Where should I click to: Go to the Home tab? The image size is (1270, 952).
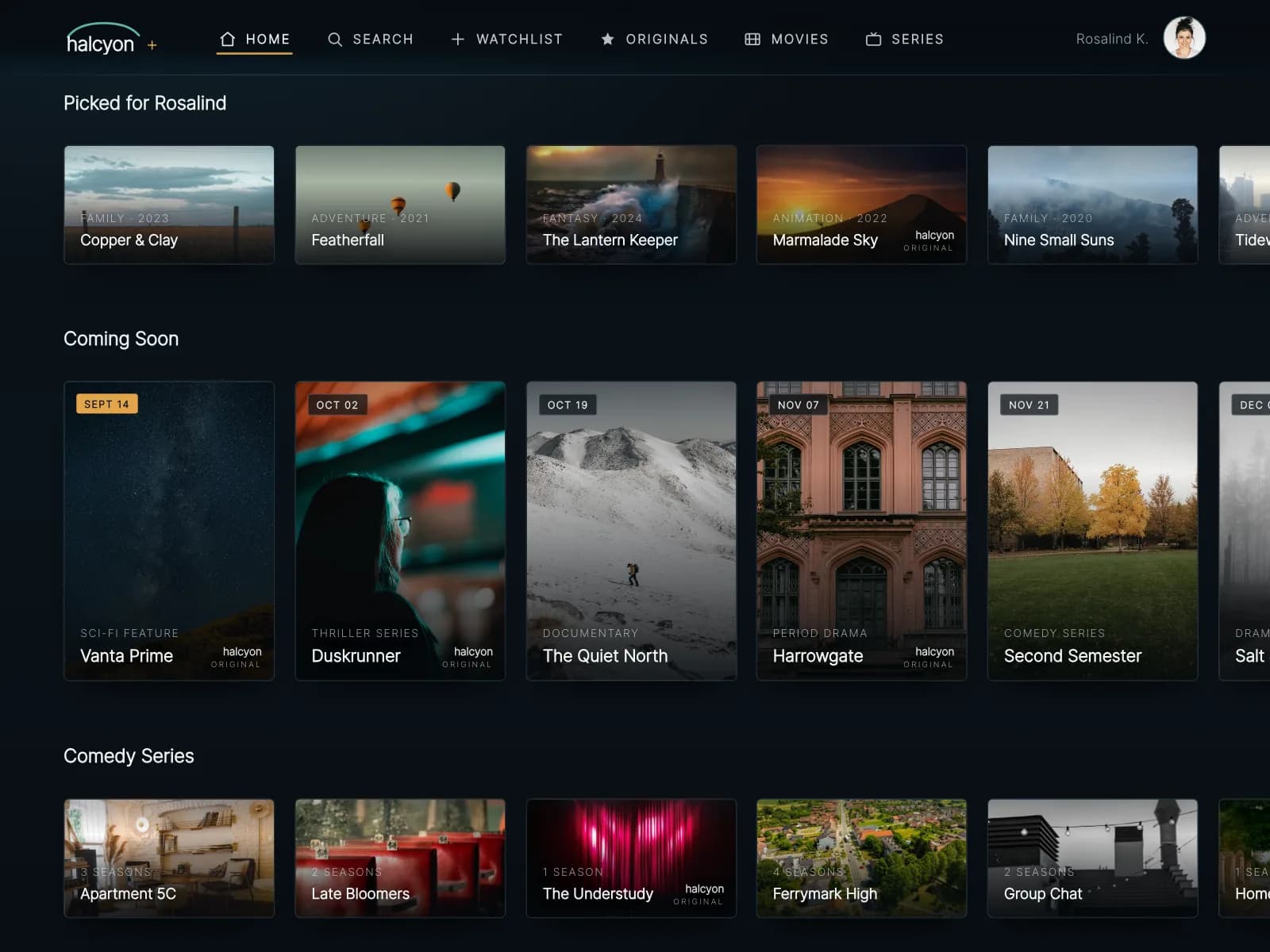pyautogui.click(x=255, y=39)
